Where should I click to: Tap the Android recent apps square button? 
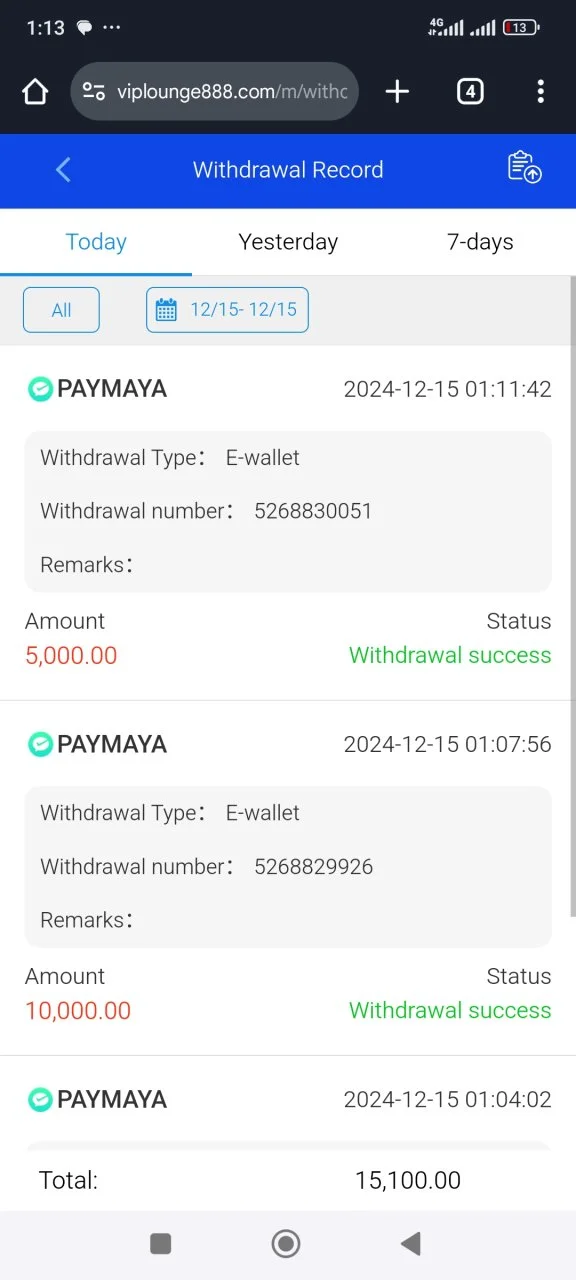coord(160,1243)
